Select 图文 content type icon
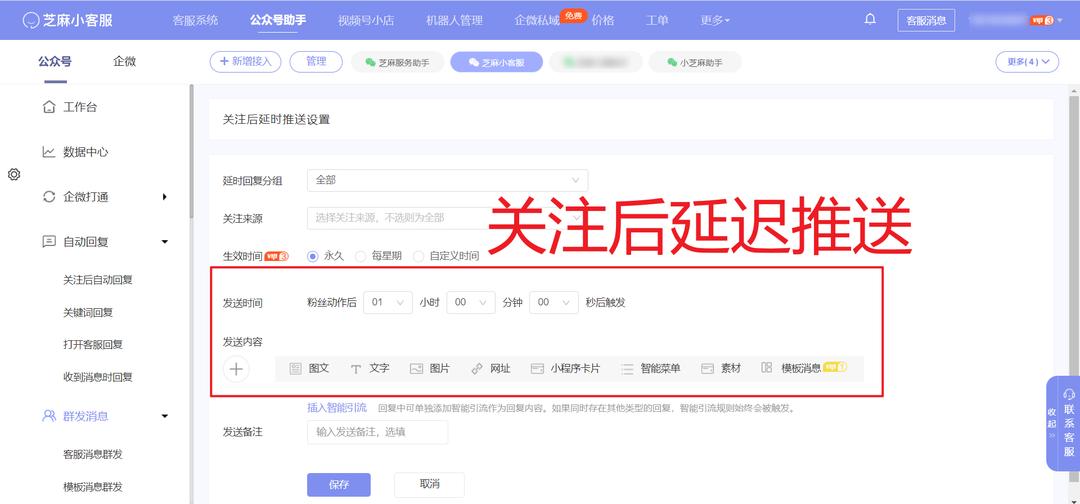Viewport: 1080px width, 504px height. [295, 369]
